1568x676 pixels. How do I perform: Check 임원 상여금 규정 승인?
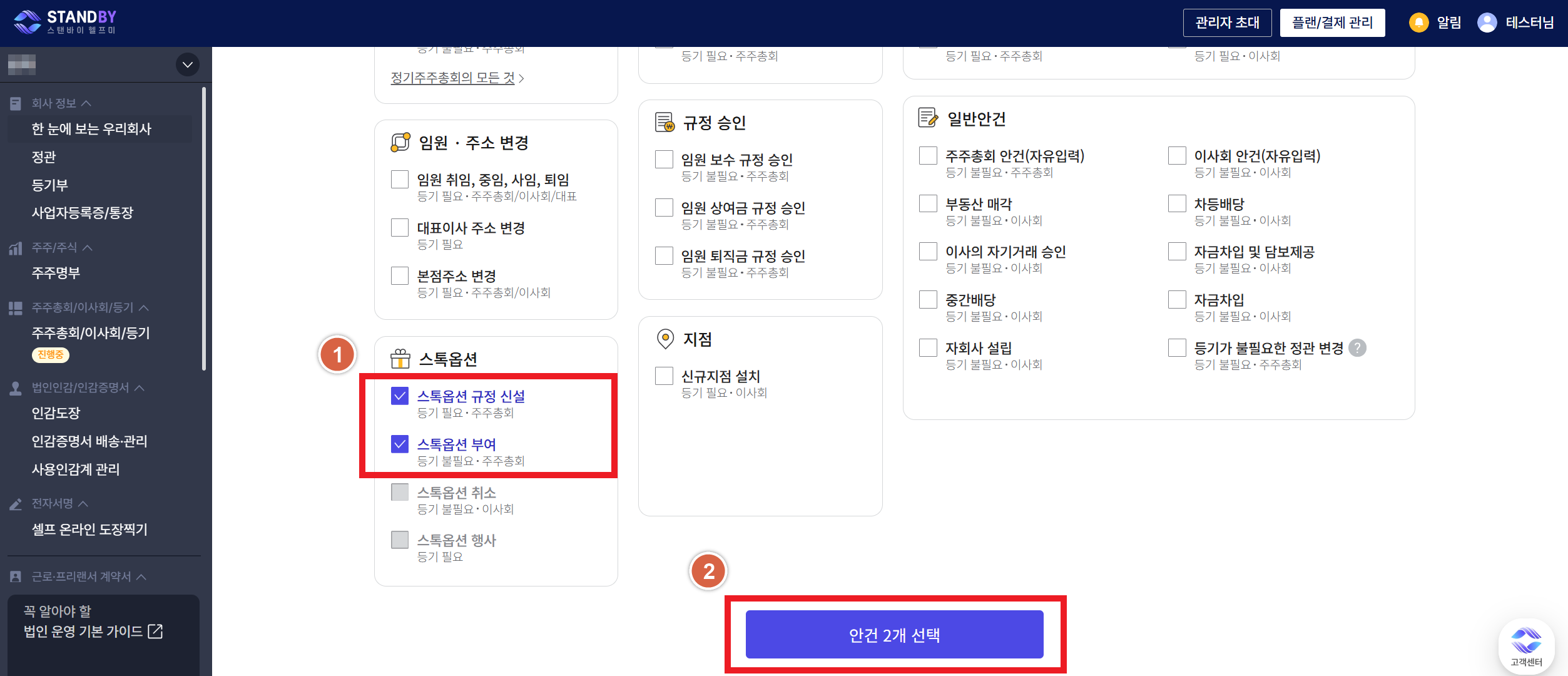coord(664,207)
